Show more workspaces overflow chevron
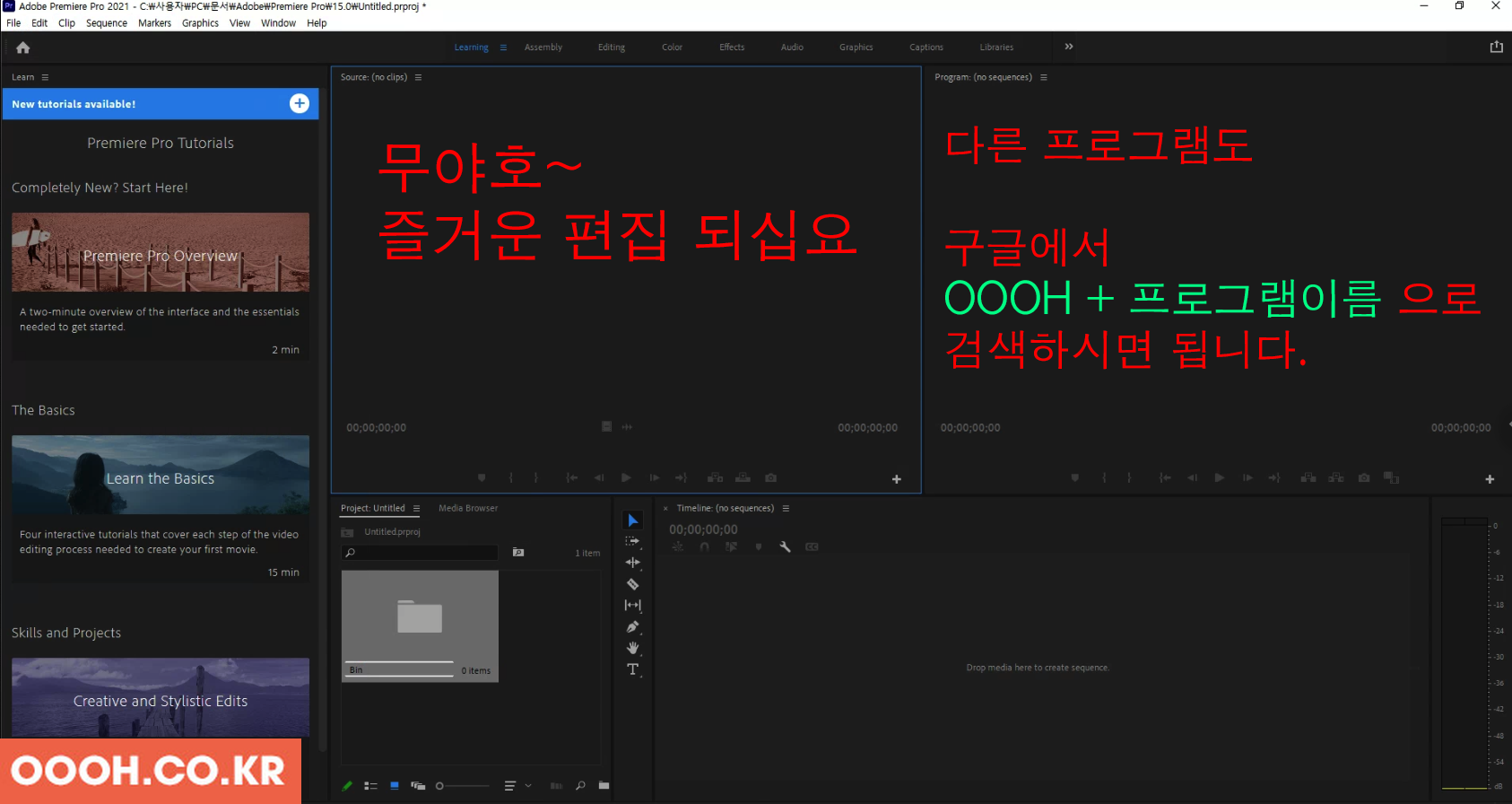 (1068, 47)
